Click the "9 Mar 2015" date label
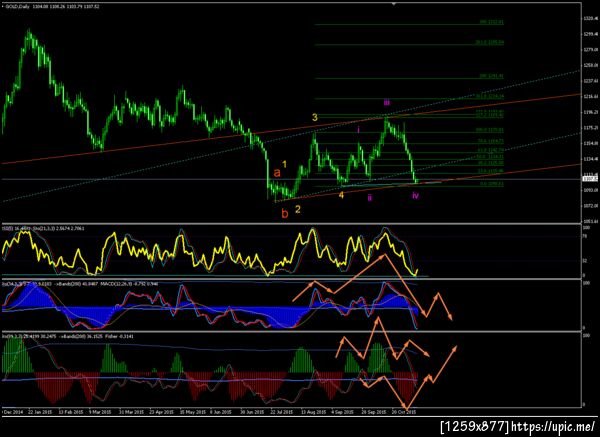Viewport: 600px width, 437px height. [x=100, y=413]
